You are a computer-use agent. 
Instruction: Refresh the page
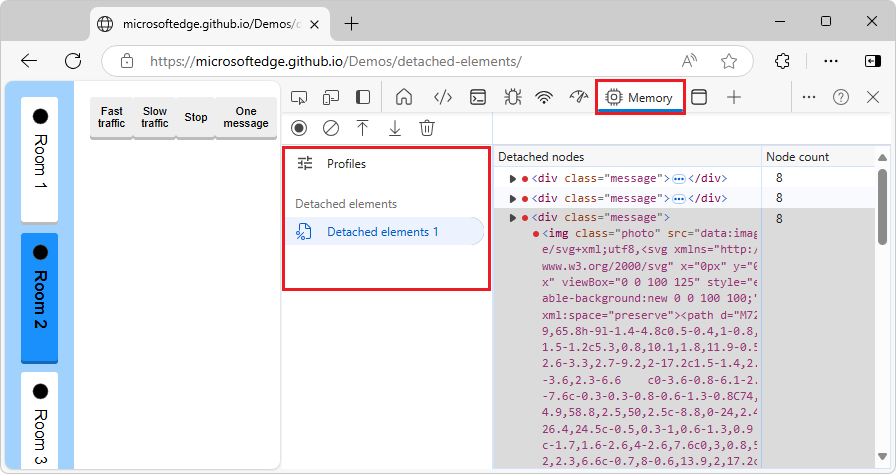pos(73,61)
